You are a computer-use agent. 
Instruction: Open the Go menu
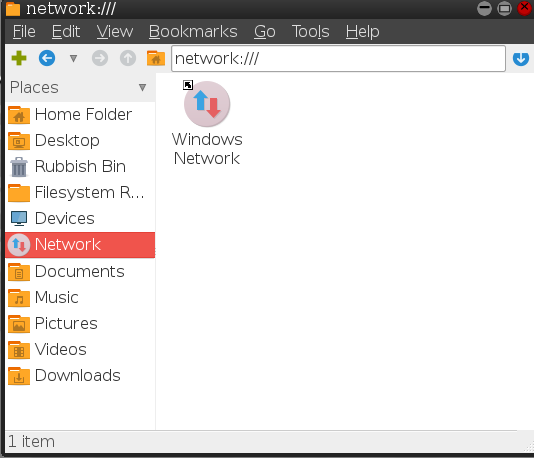pyautogui.click(x=265, y=32)
